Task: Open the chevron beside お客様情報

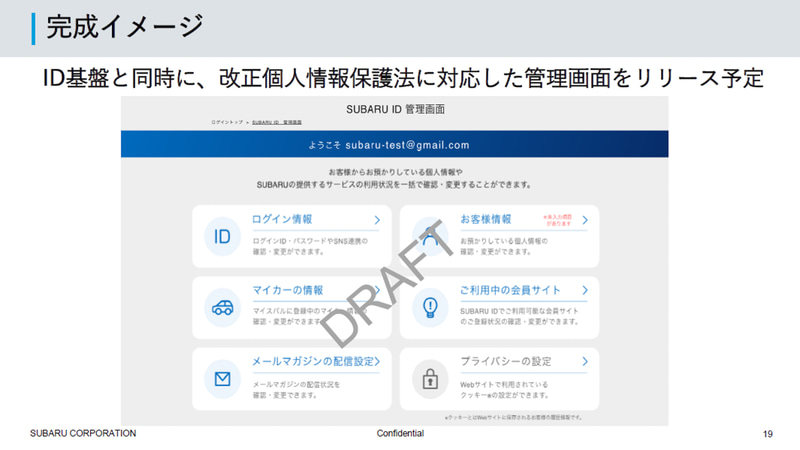Action: (585, 220)
